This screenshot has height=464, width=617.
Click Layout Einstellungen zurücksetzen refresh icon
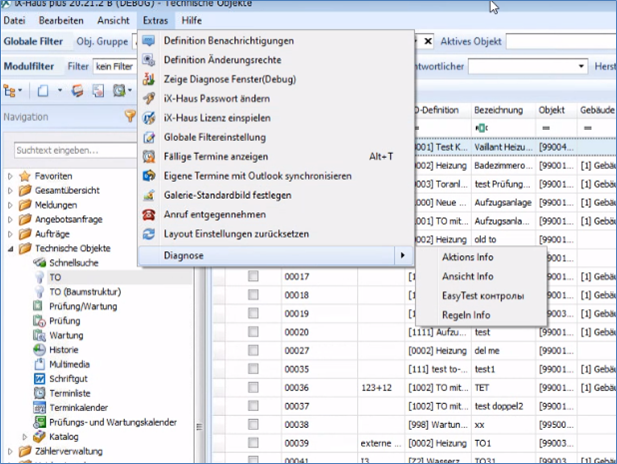[x=149, y=233]
